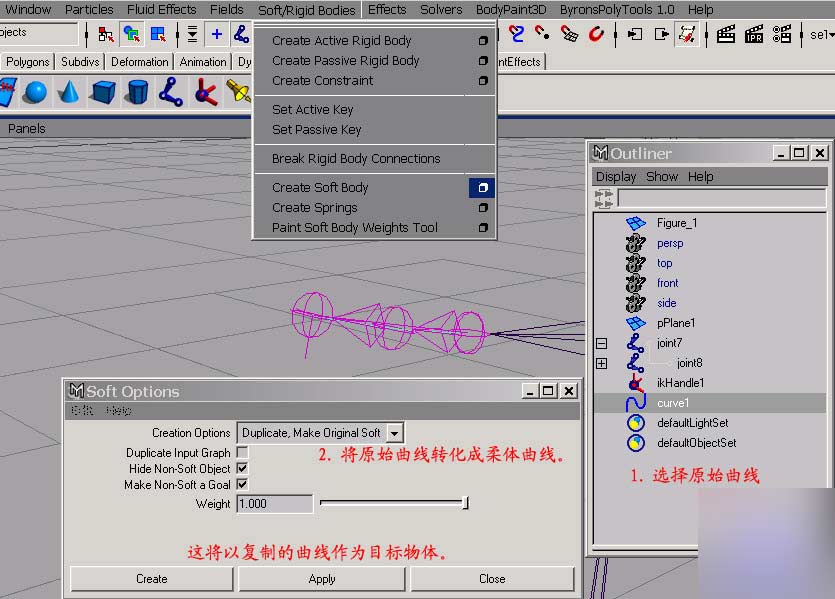Switch to the Polygons shelf tab

(x=27, y=61)
